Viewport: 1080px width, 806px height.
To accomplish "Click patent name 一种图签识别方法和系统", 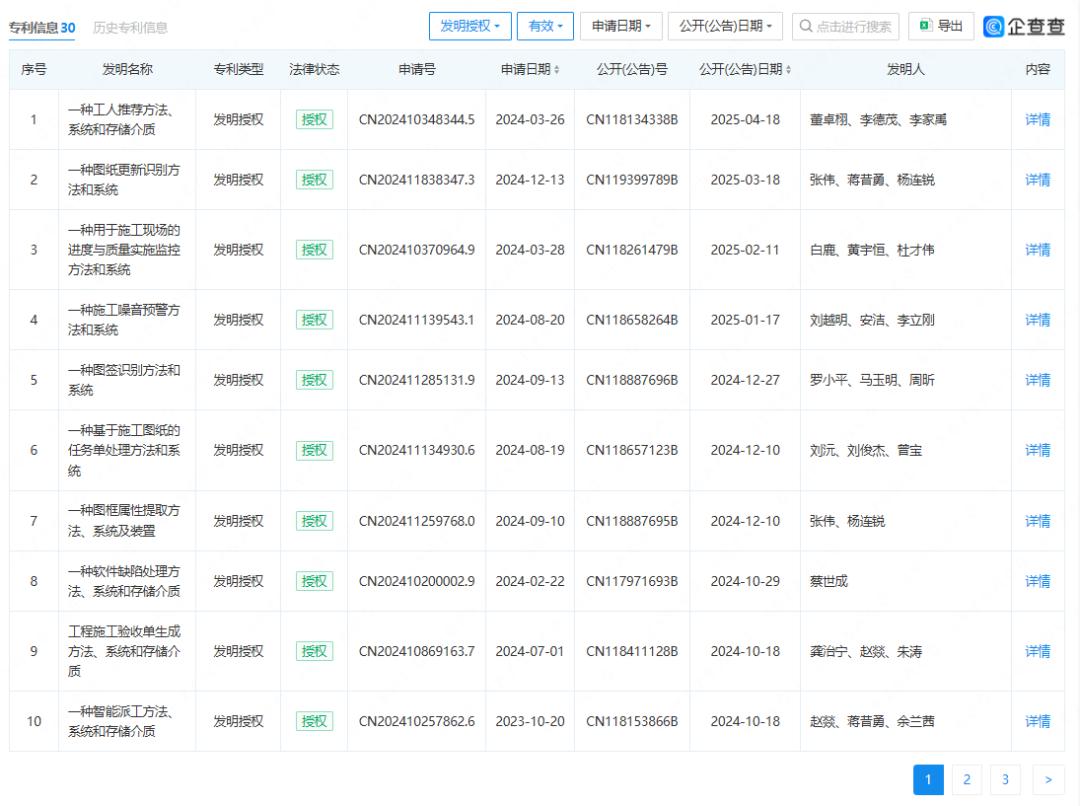I will (124, 380).
